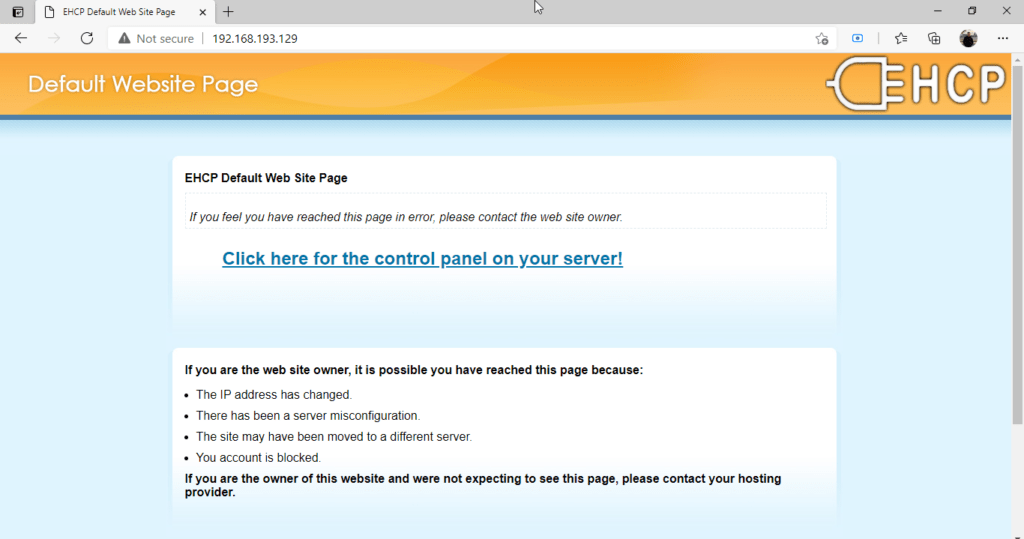Click 'If you are the web site owner' heading
Viewport: 1024px width, 539px height.
pos(413,370)
